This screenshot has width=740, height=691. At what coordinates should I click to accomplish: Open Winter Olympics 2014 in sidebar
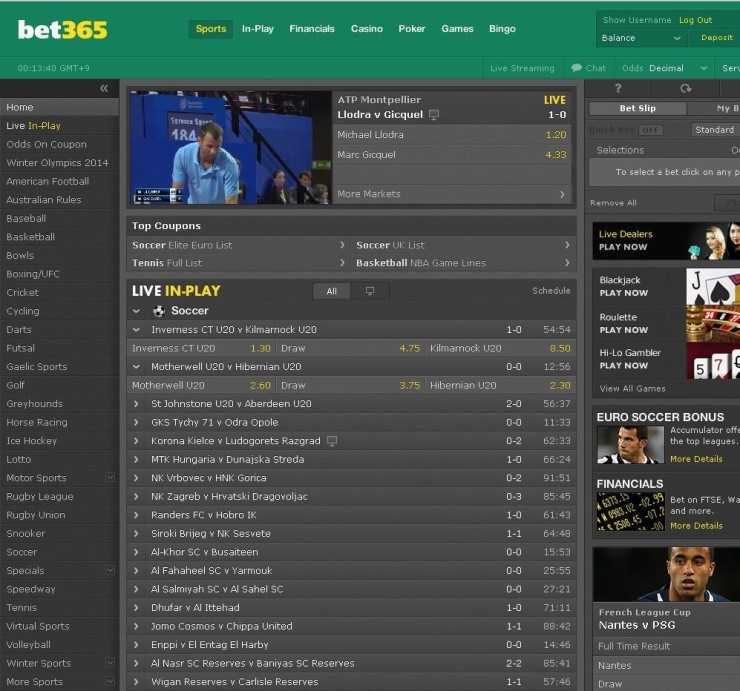tap(59, 163)
